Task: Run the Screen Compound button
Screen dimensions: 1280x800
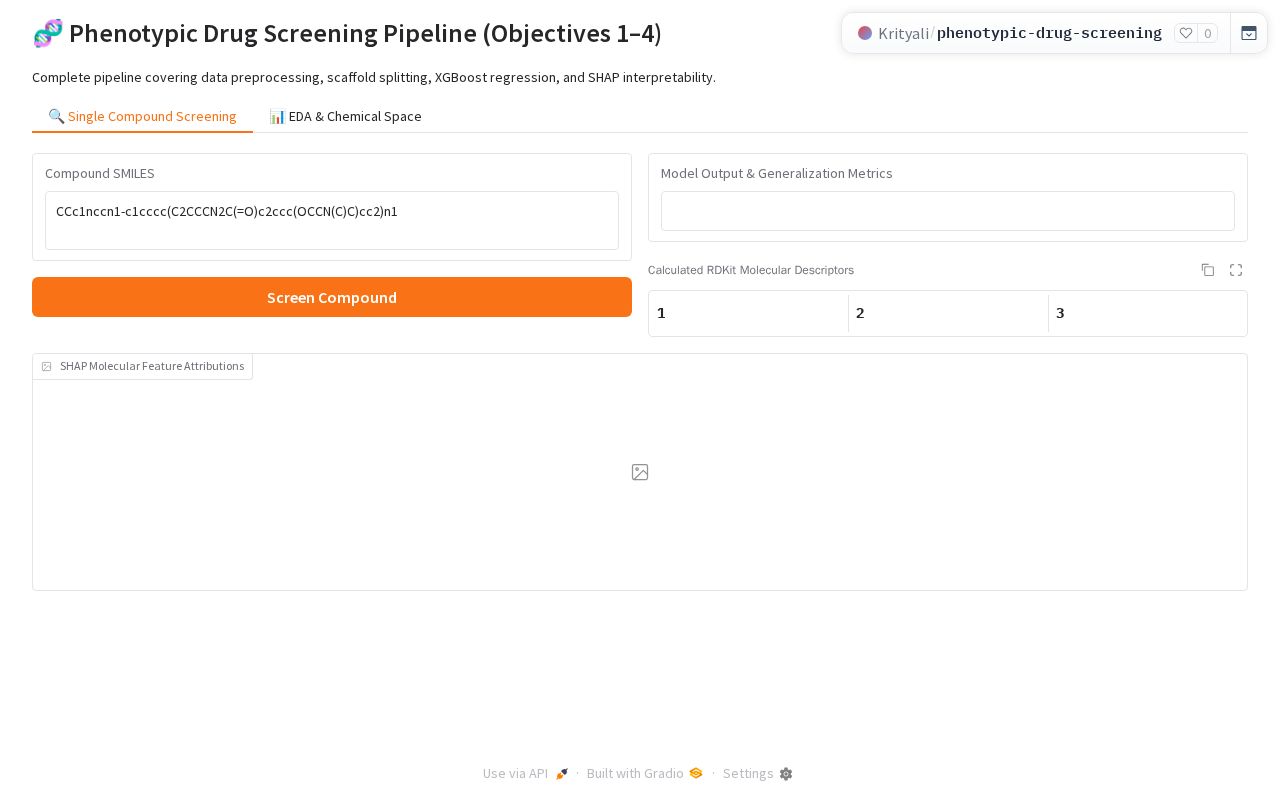Action: click(332, 297)
